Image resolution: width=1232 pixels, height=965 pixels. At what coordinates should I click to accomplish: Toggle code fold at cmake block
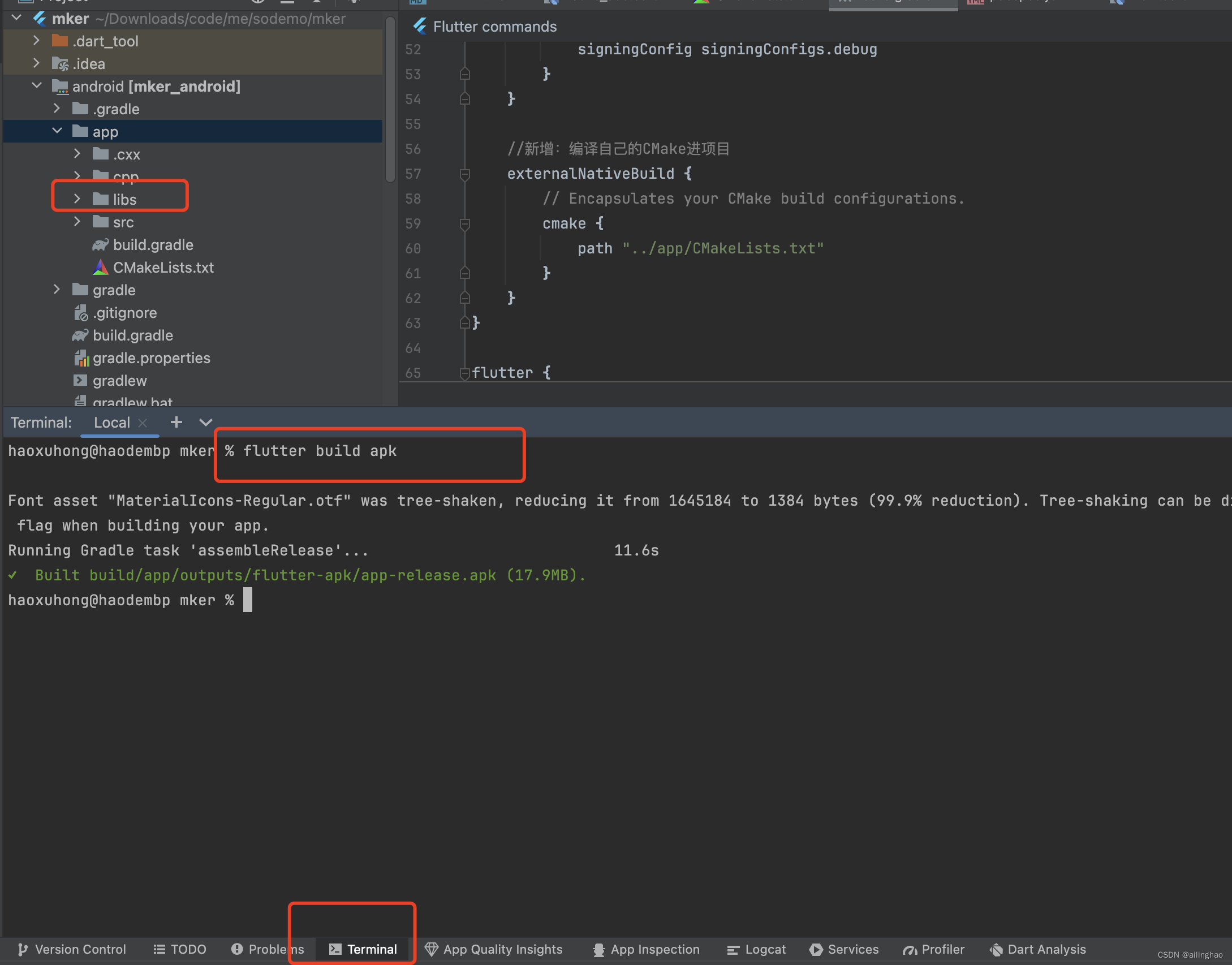465,224
